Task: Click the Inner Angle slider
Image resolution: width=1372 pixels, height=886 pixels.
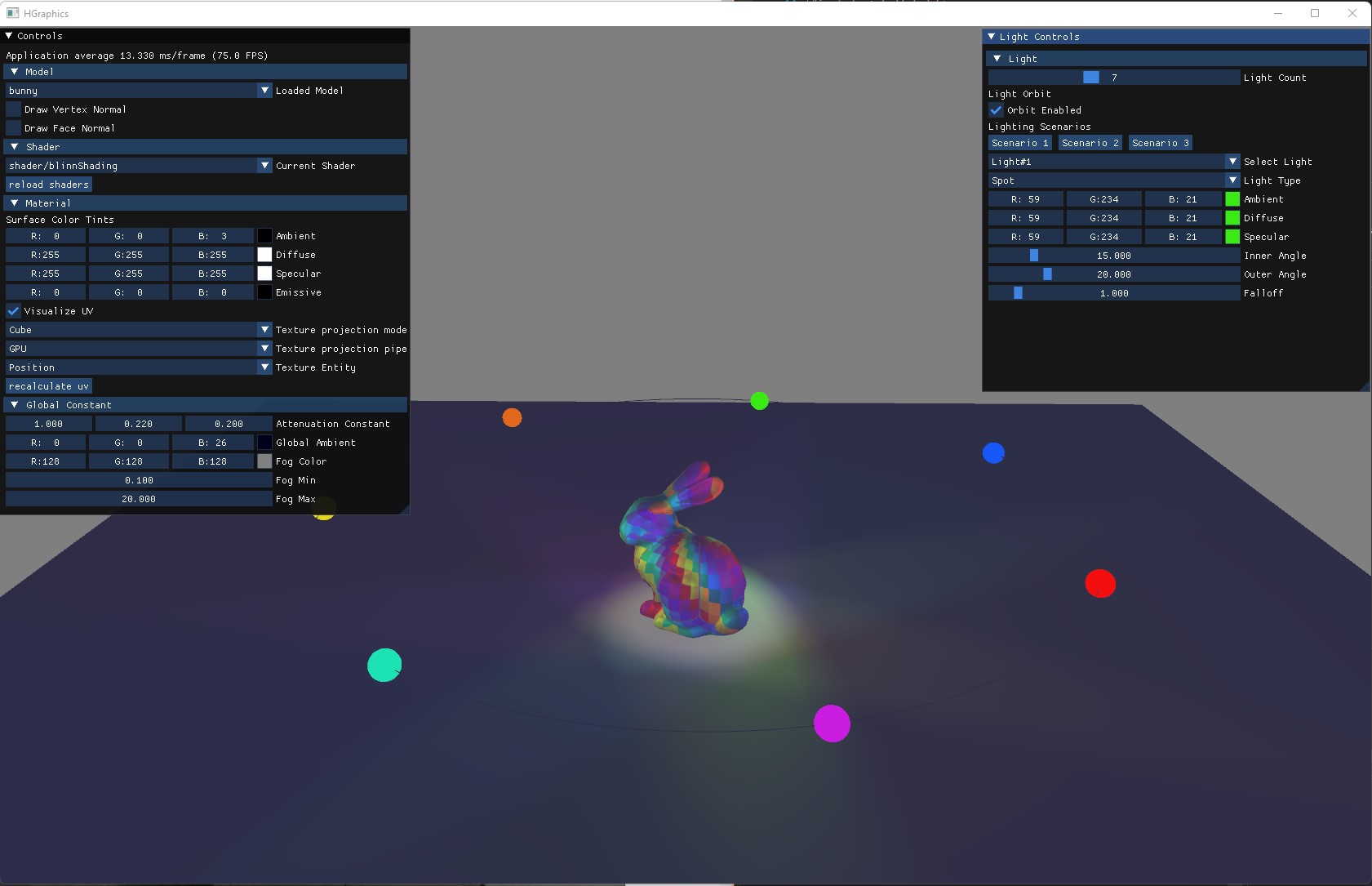Action: [x=1114, y=256]
